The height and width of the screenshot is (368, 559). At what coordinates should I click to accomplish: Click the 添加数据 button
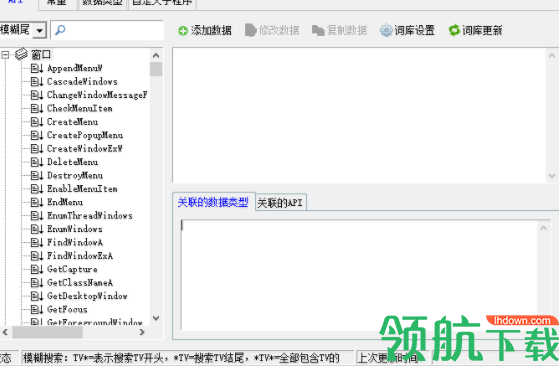205,31
